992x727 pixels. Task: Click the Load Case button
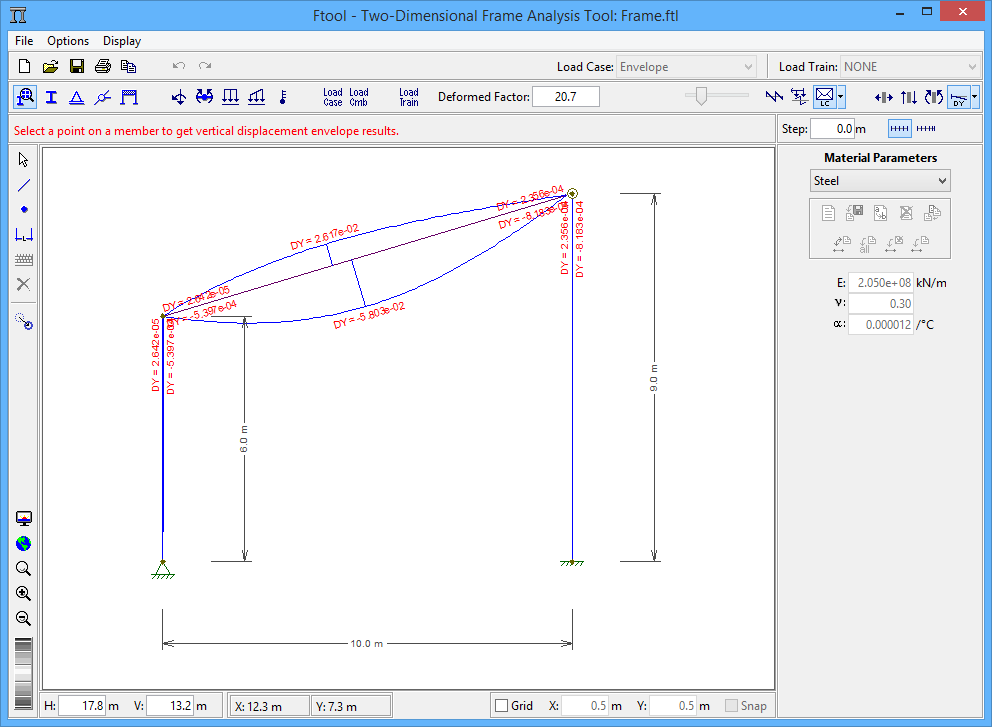point(333,97)
